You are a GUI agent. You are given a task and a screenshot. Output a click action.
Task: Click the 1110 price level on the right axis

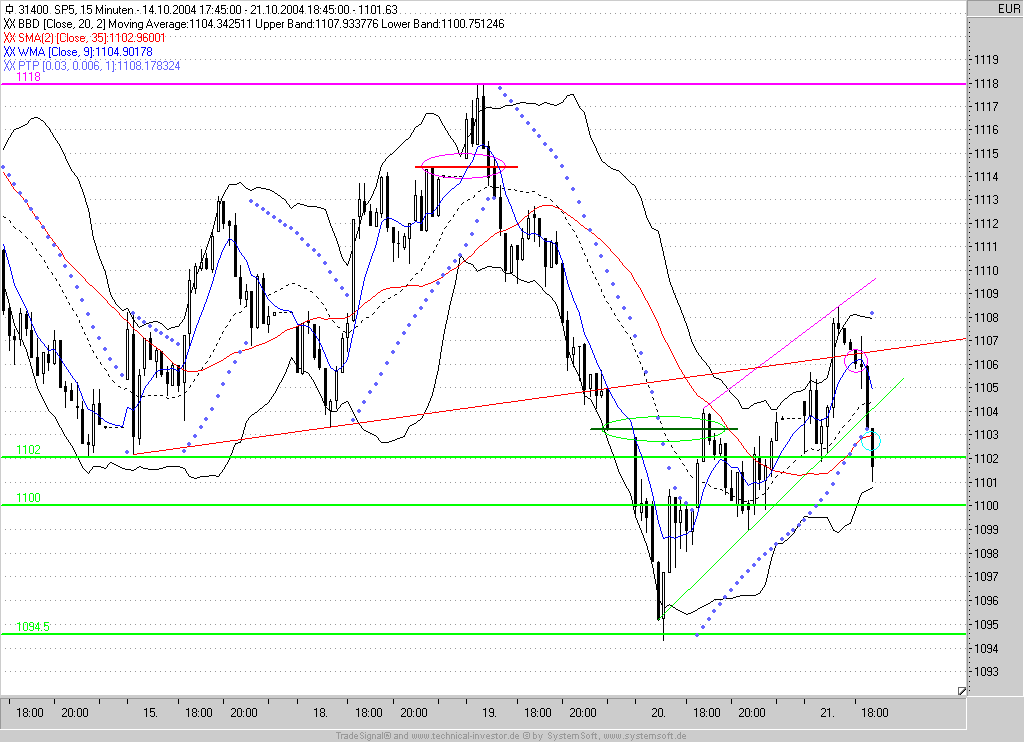986,270
